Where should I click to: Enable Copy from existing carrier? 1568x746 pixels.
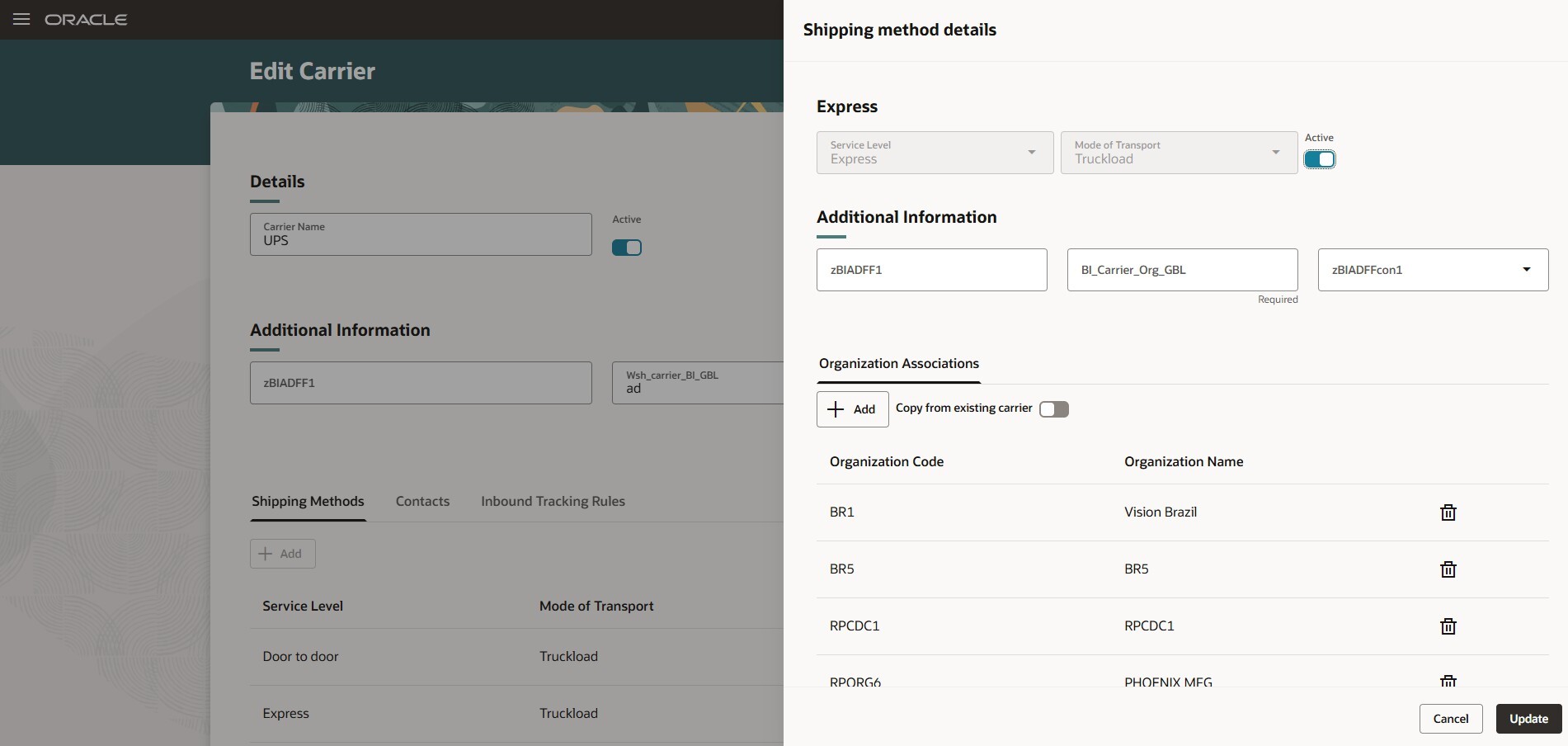(1053, 409)
